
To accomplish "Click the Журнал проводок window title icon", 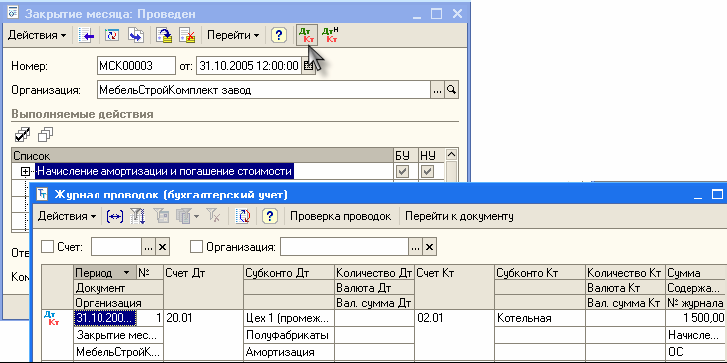I will (42, 194).
